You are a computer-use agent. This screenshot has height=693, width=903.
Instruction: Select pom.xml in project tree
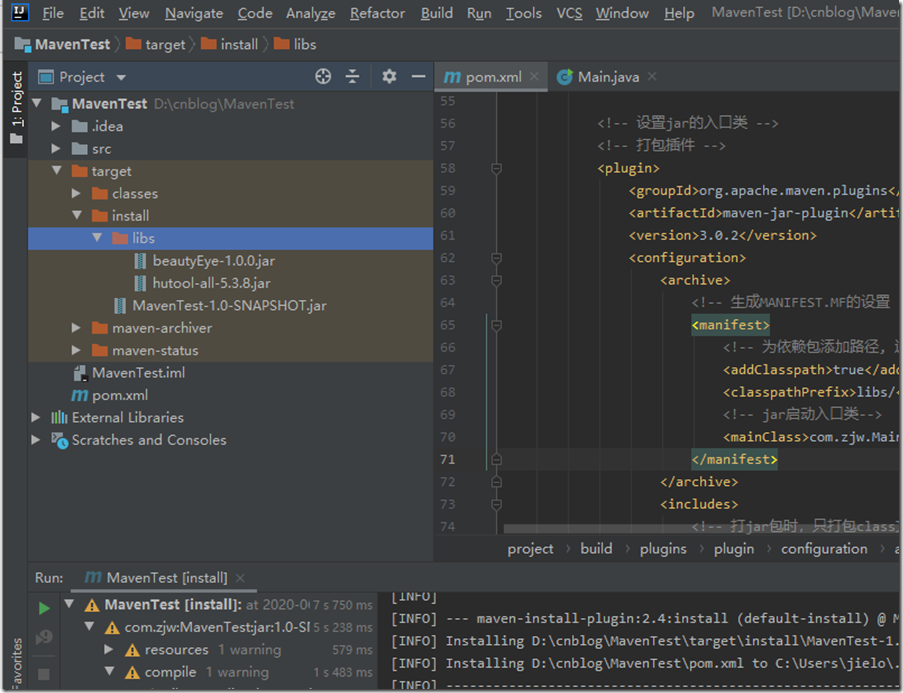click(x=109, y=395)
